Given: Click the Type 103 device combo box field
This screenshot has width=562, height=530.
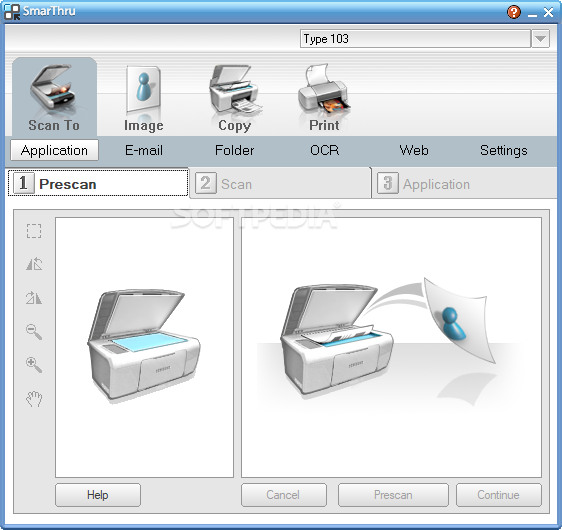Looking at the screenshot, I should pos(415,38).
